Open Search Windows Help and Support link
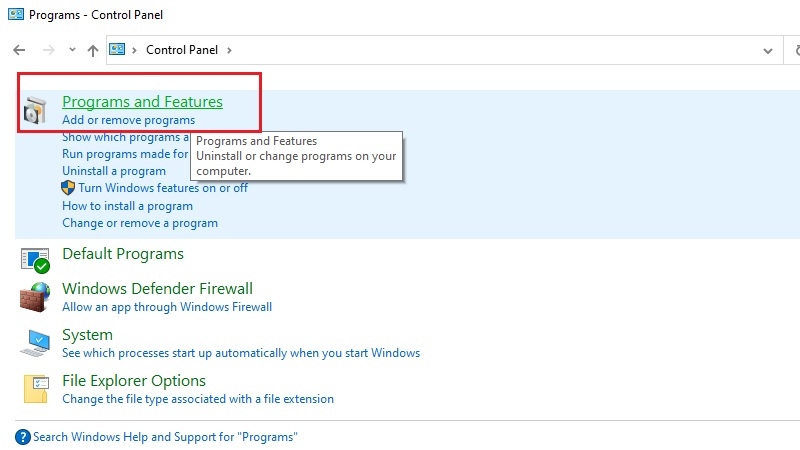Image resolution: width=800 pixels, height=450 pixels. click(165, 437)
